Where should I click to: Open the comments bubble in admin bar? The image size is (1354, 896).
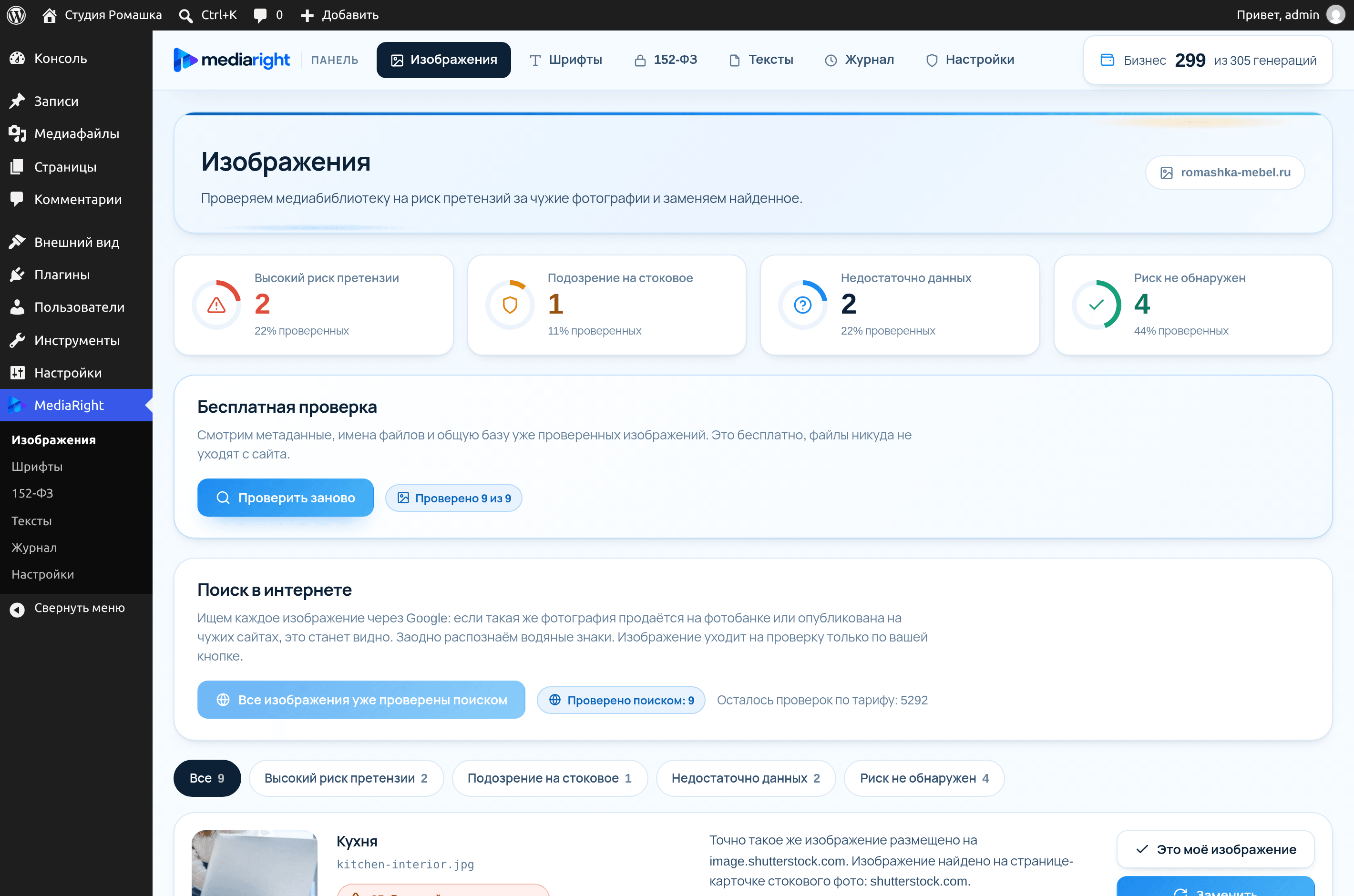(x=268, y=15)
